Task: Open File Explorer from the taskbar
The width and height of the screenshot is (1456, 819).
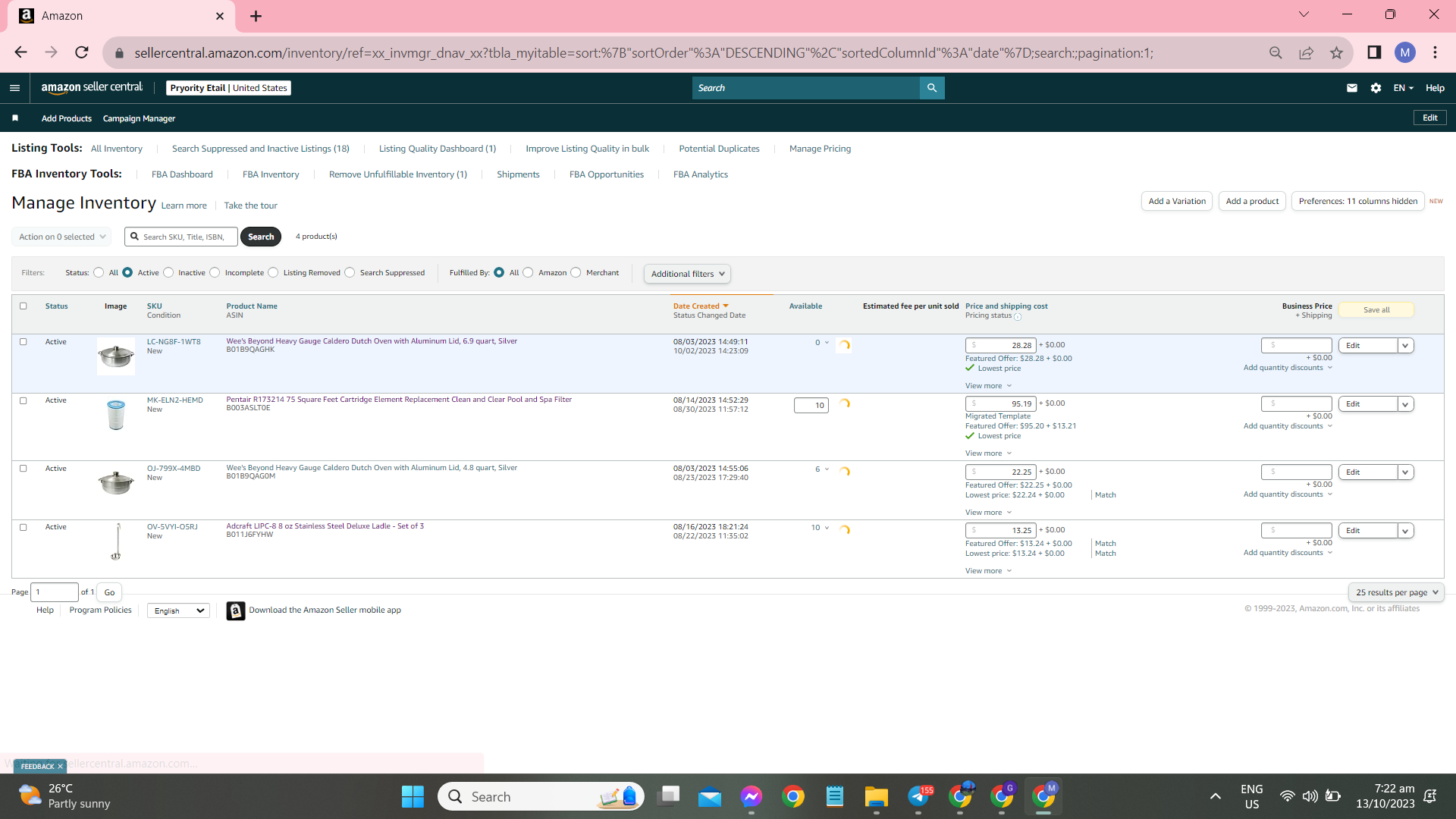Action: 876,796
